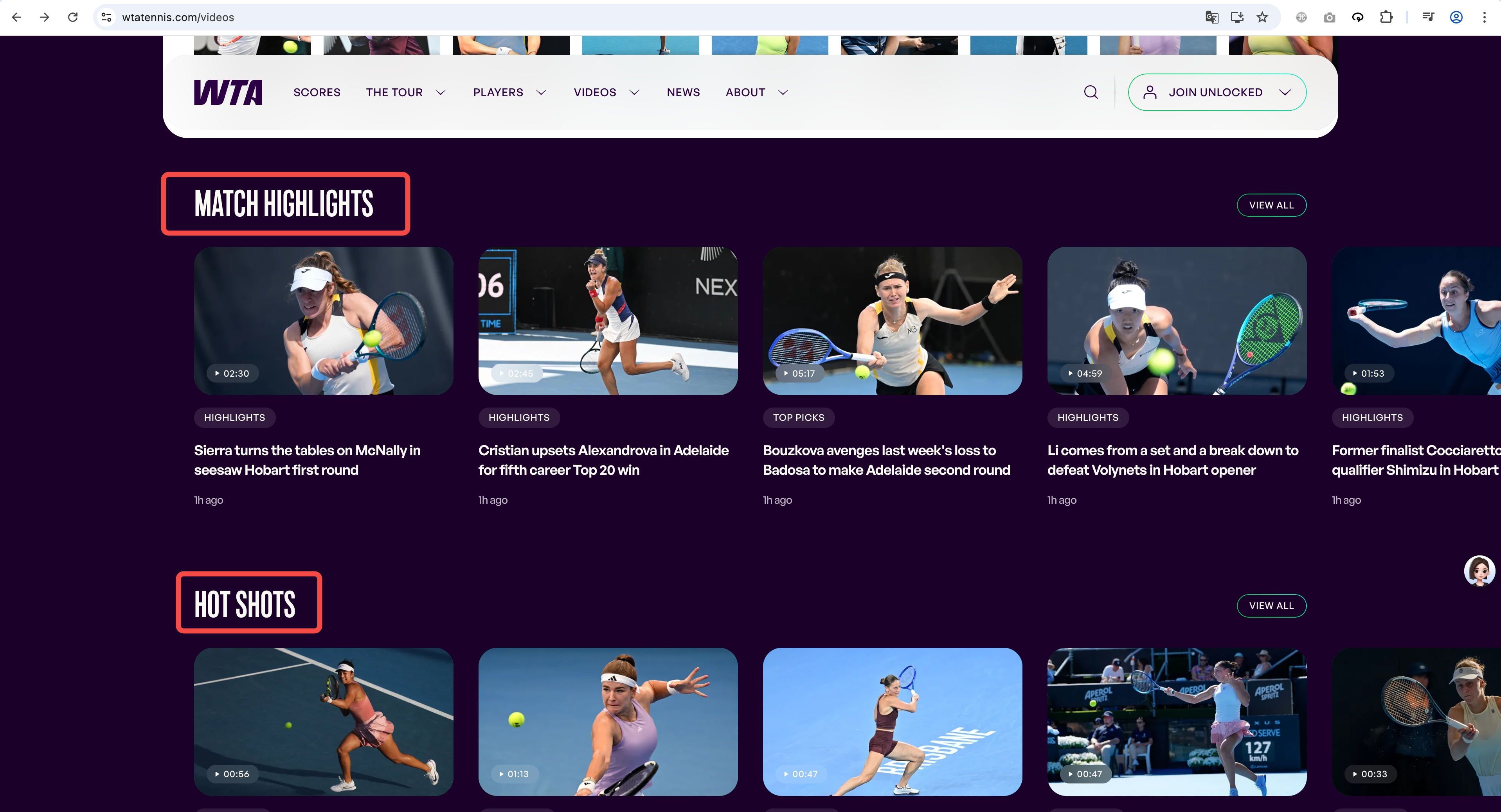Click the browser reload icon

point(73,18)
